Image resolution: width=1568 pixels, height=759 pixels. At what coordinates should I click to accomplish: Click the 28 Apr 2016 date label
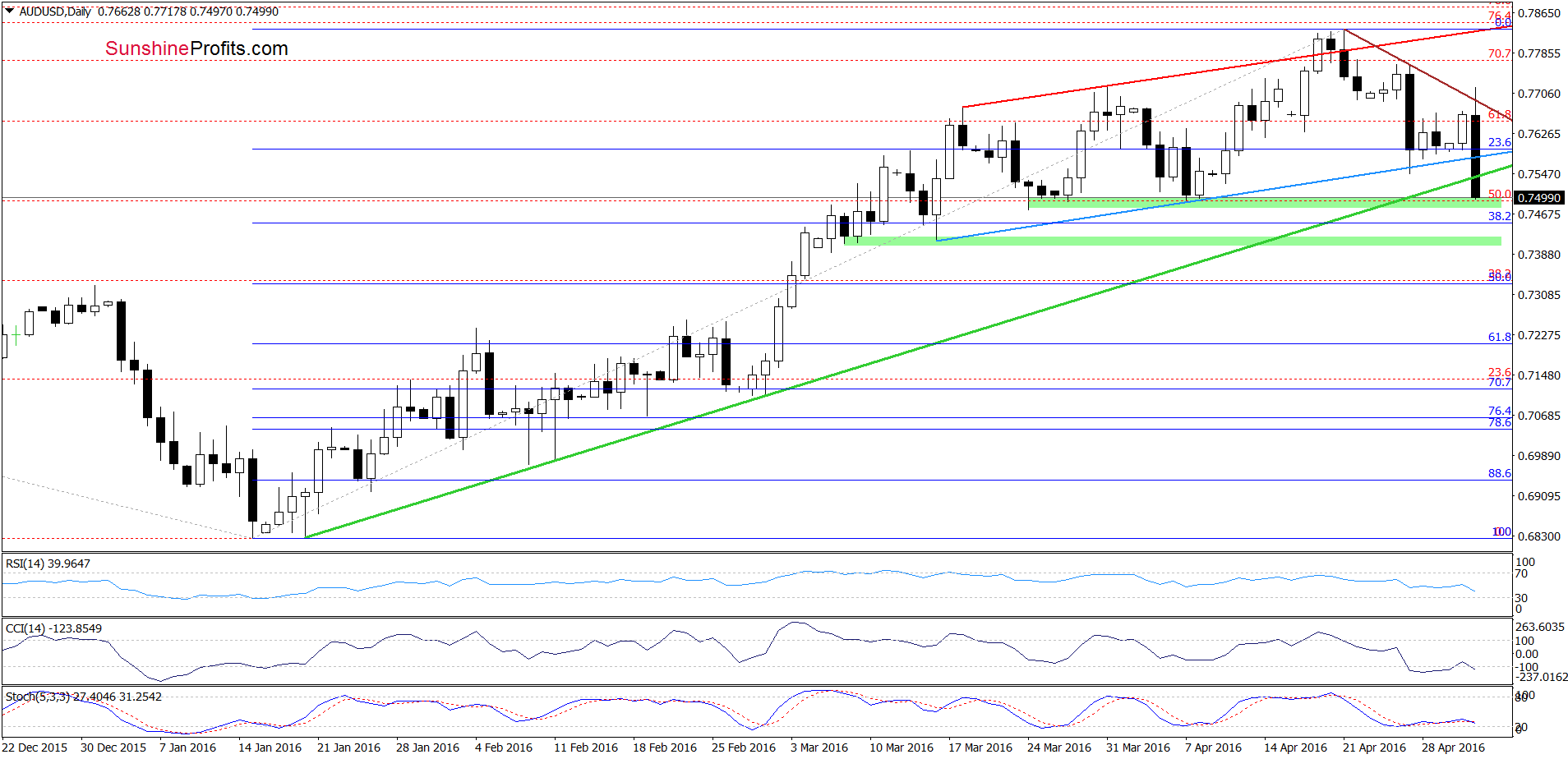[1453, 747]
